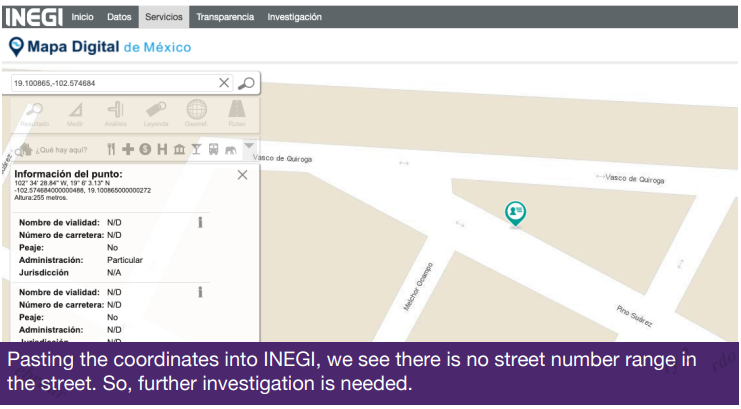
Task: Click the Administración: Particular value
Action: click(x=125, y=260)
